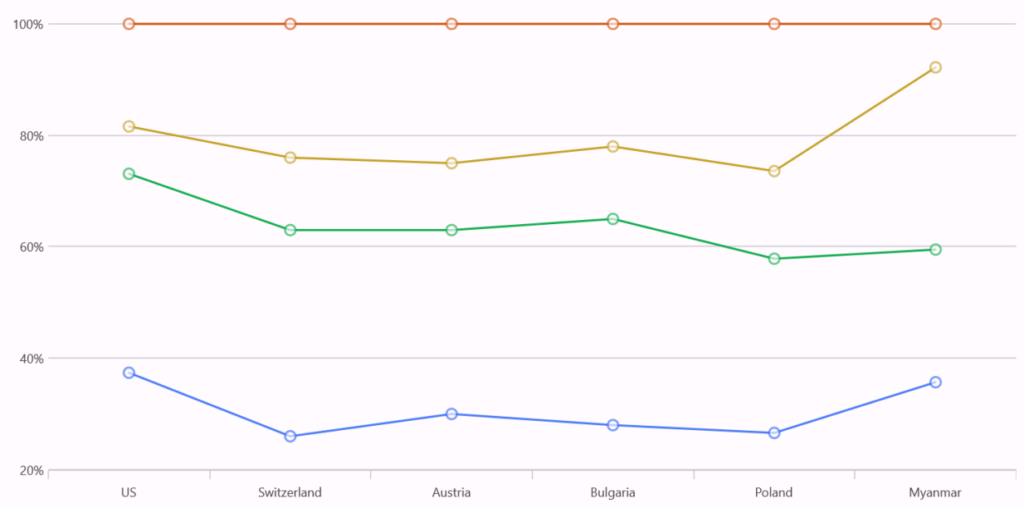The height and width of the screenshot is (508, 1024).
Task: Click the Switzerland x-axis label
Action: point(290,492)
